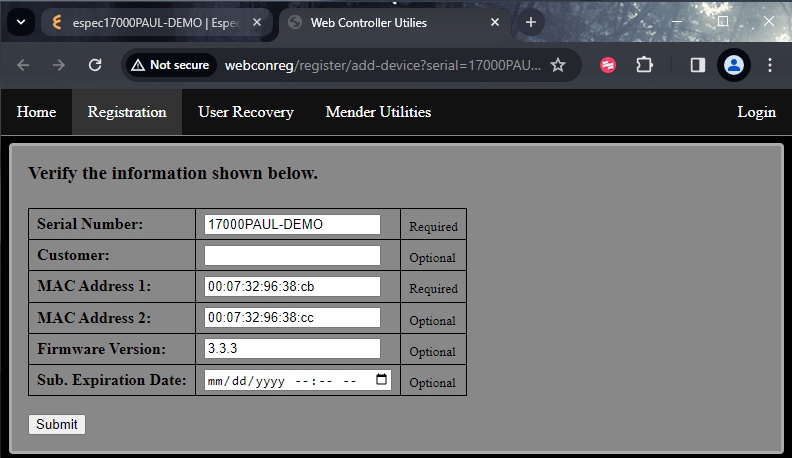Click the 'Verify the information shown below.' heading
Viewport: 792px width, 458px height.
pos(173,173)
